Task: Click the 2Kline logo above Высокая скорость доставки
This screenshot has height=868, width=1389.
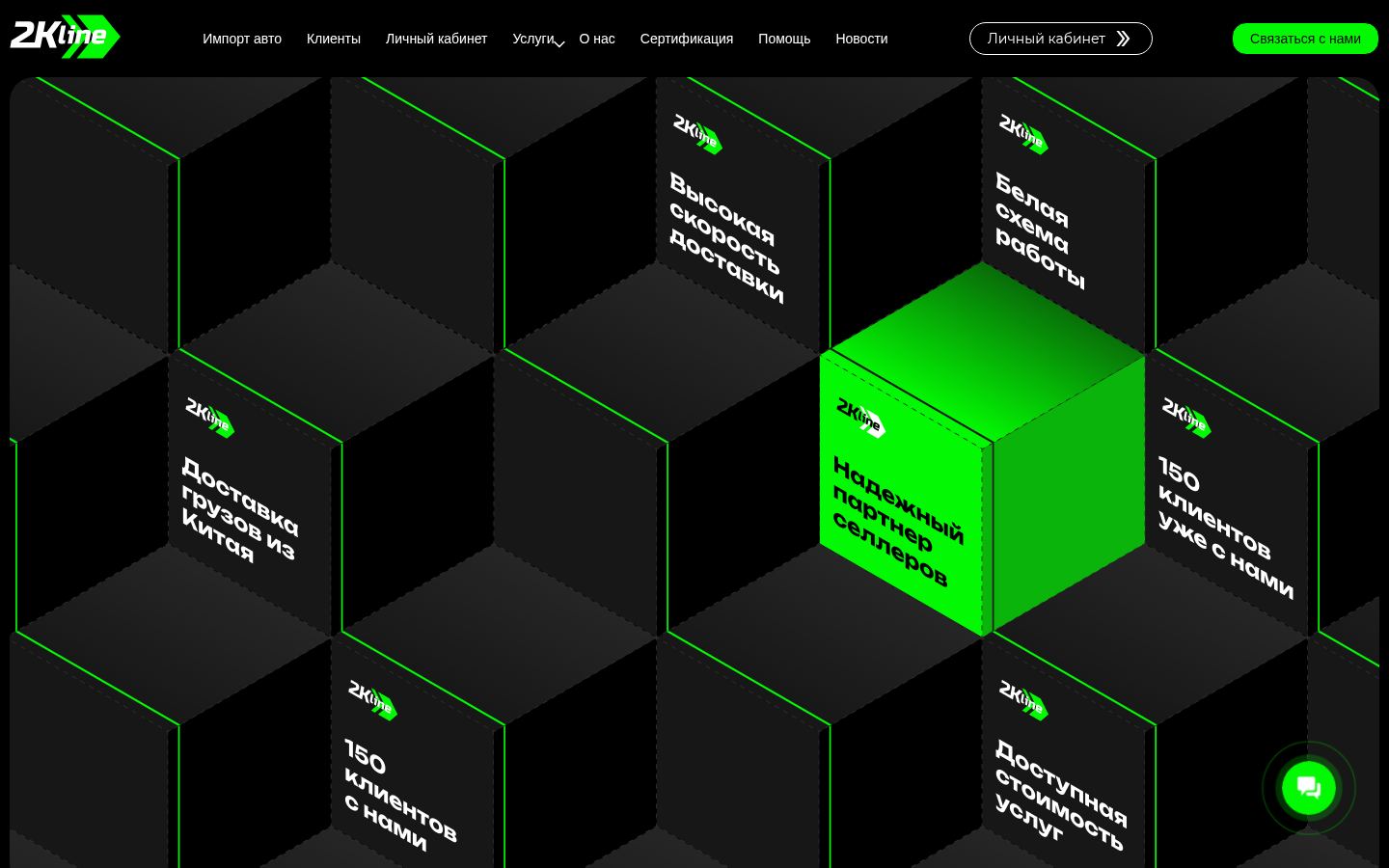Action: [x=696, y=133]
